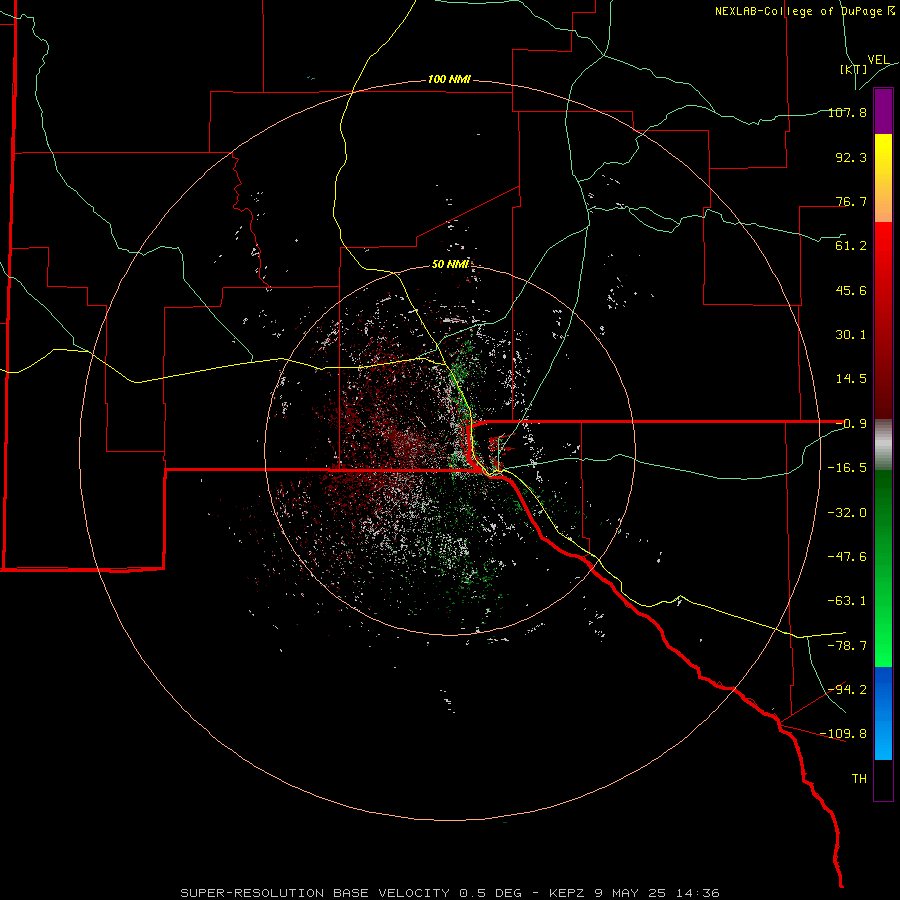Click the -47.6 legend value
900x900 pixels.
(x=847, y=557)
